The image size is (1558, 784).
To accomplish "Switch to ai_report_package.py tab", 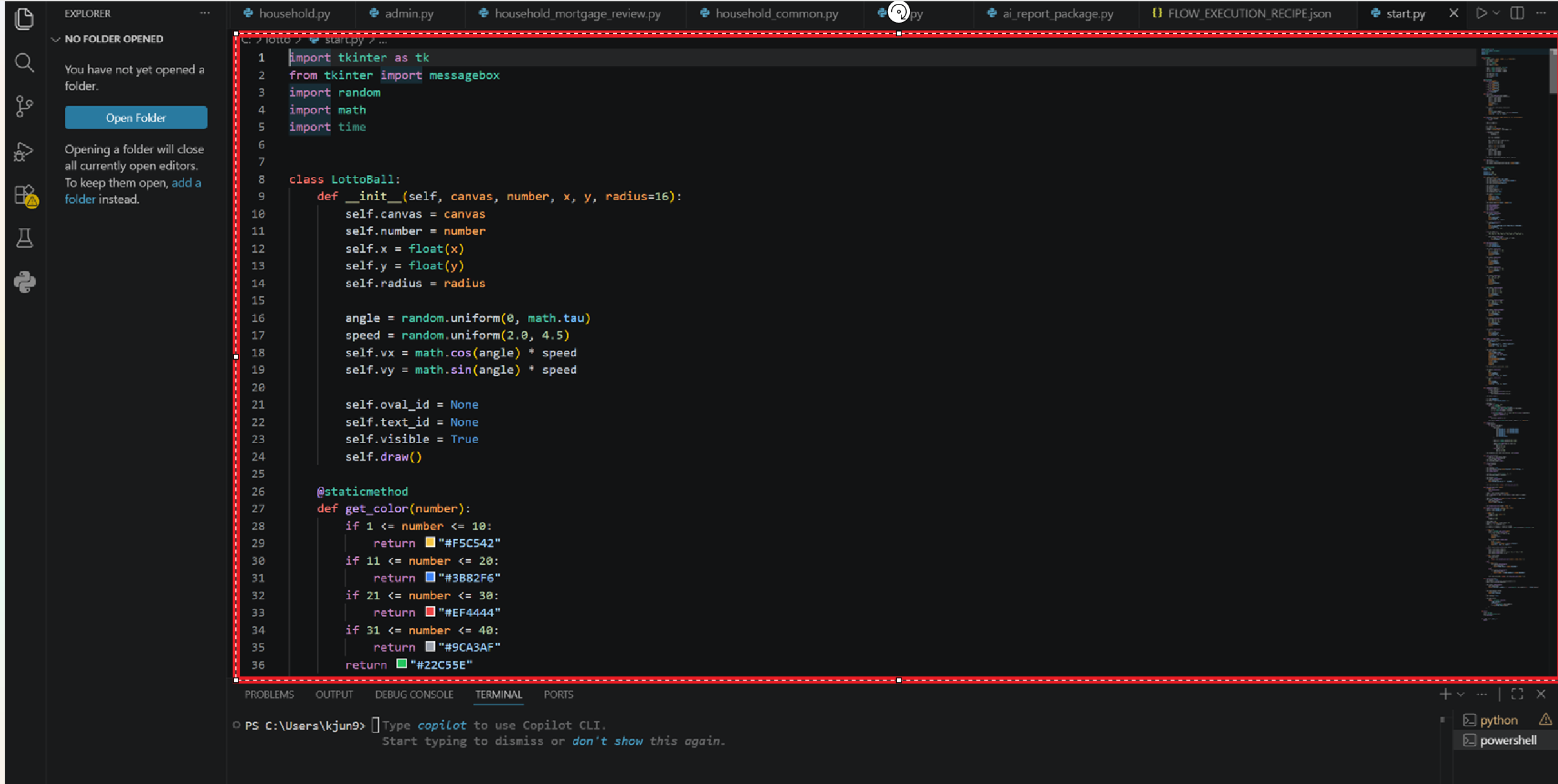I will (1051, 13).
